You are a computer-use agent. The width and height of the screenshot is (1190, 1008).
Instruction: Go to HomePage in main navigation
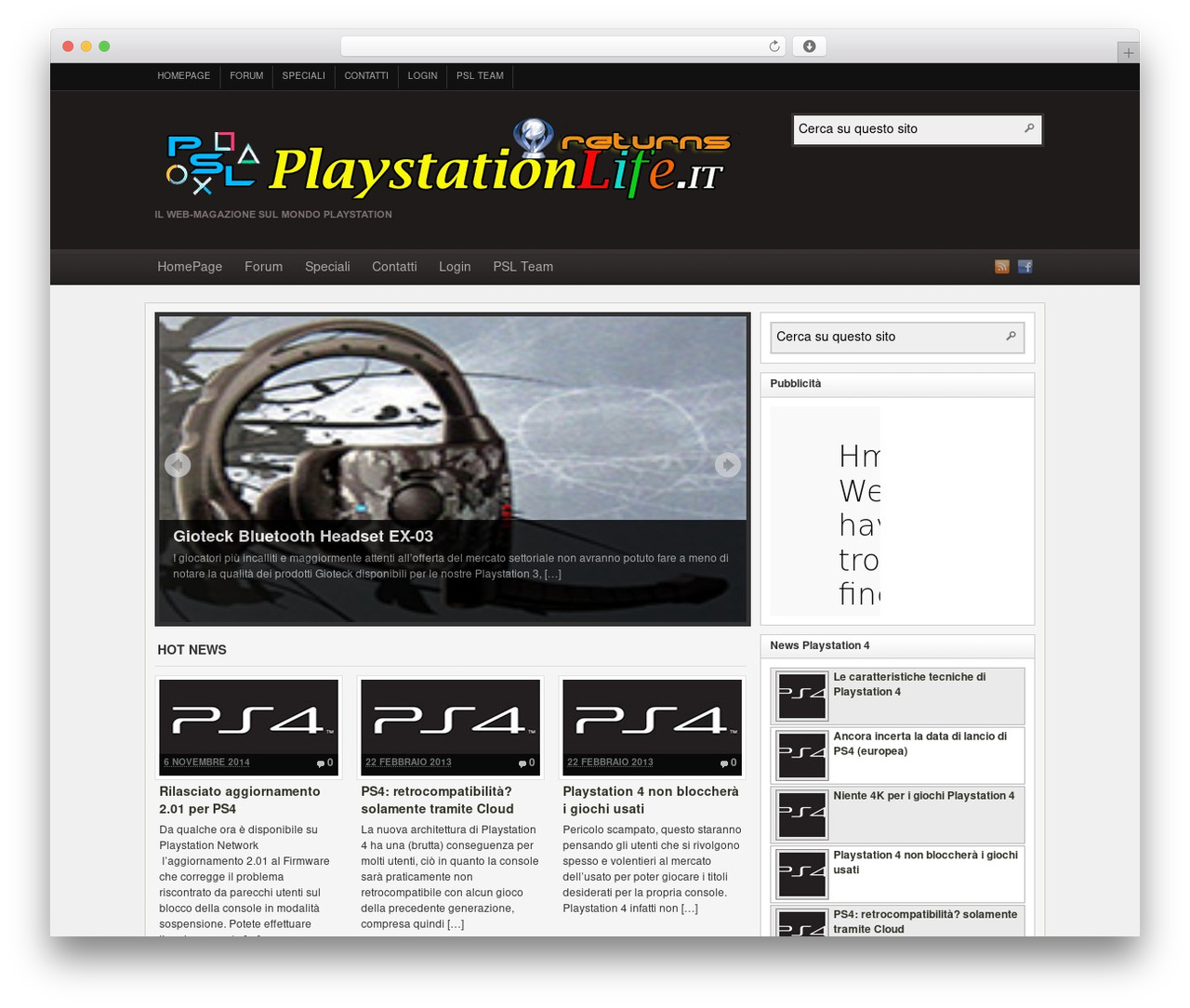coord(190,267)
